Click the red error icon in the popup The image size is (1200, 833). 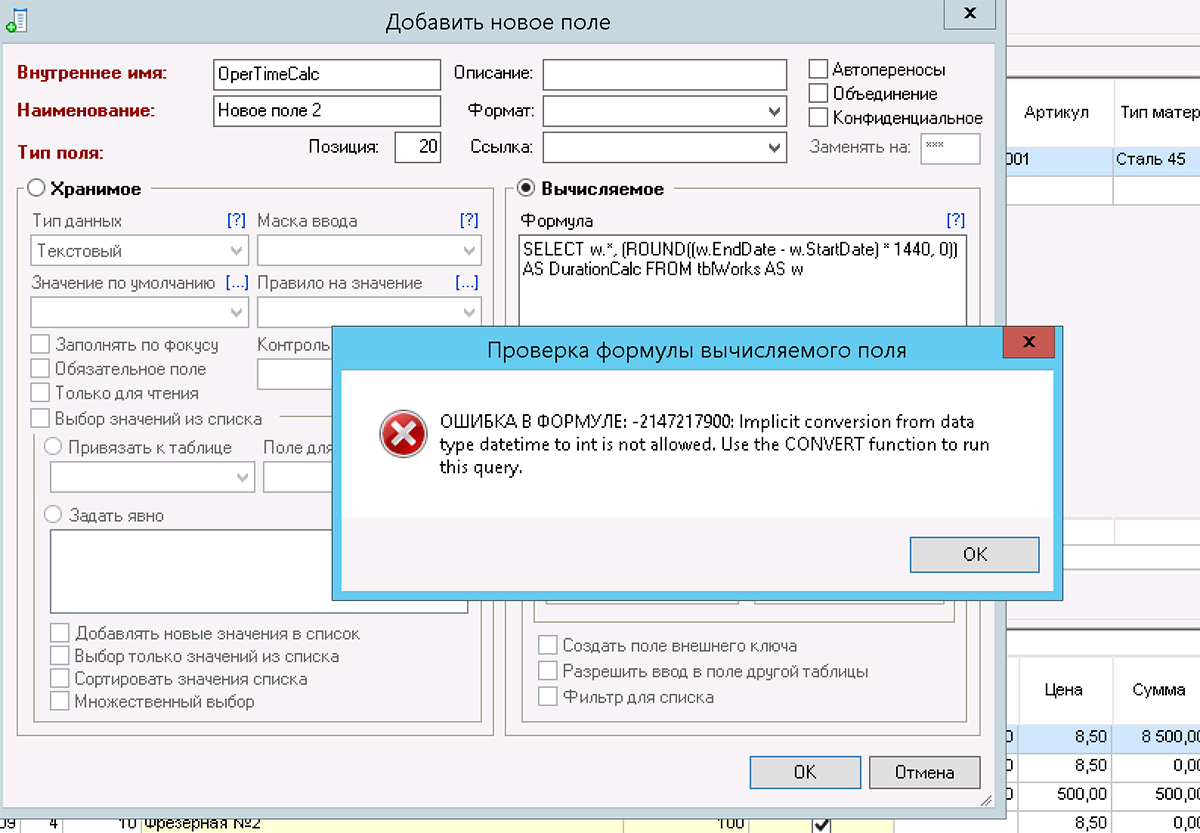point(403,435)
